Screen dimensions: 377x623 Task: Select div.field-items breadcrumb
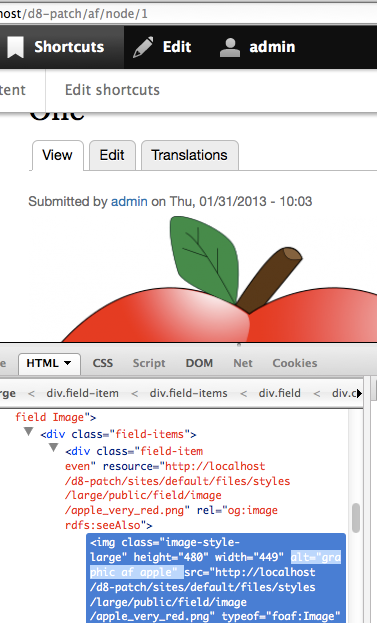coord(189,393)
